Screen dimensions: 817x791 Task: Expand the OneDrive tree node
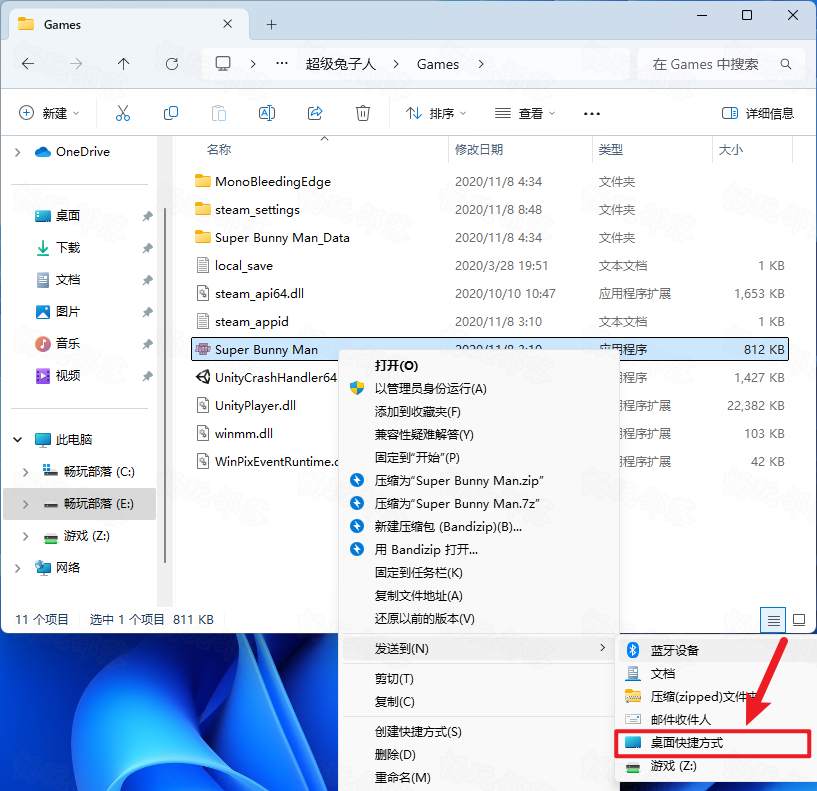click(17, 152)
